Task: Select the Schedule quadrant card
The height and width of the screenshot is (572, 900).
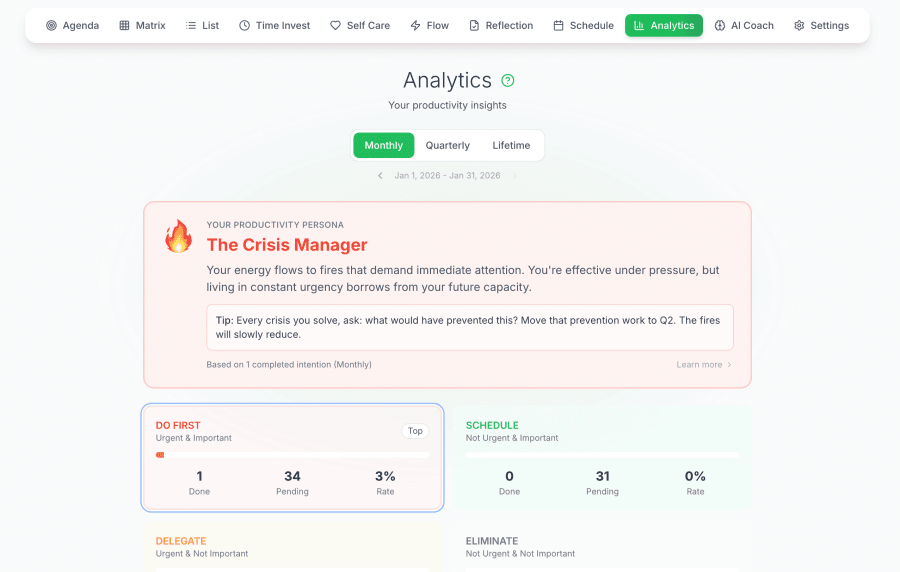Action: 602,457
